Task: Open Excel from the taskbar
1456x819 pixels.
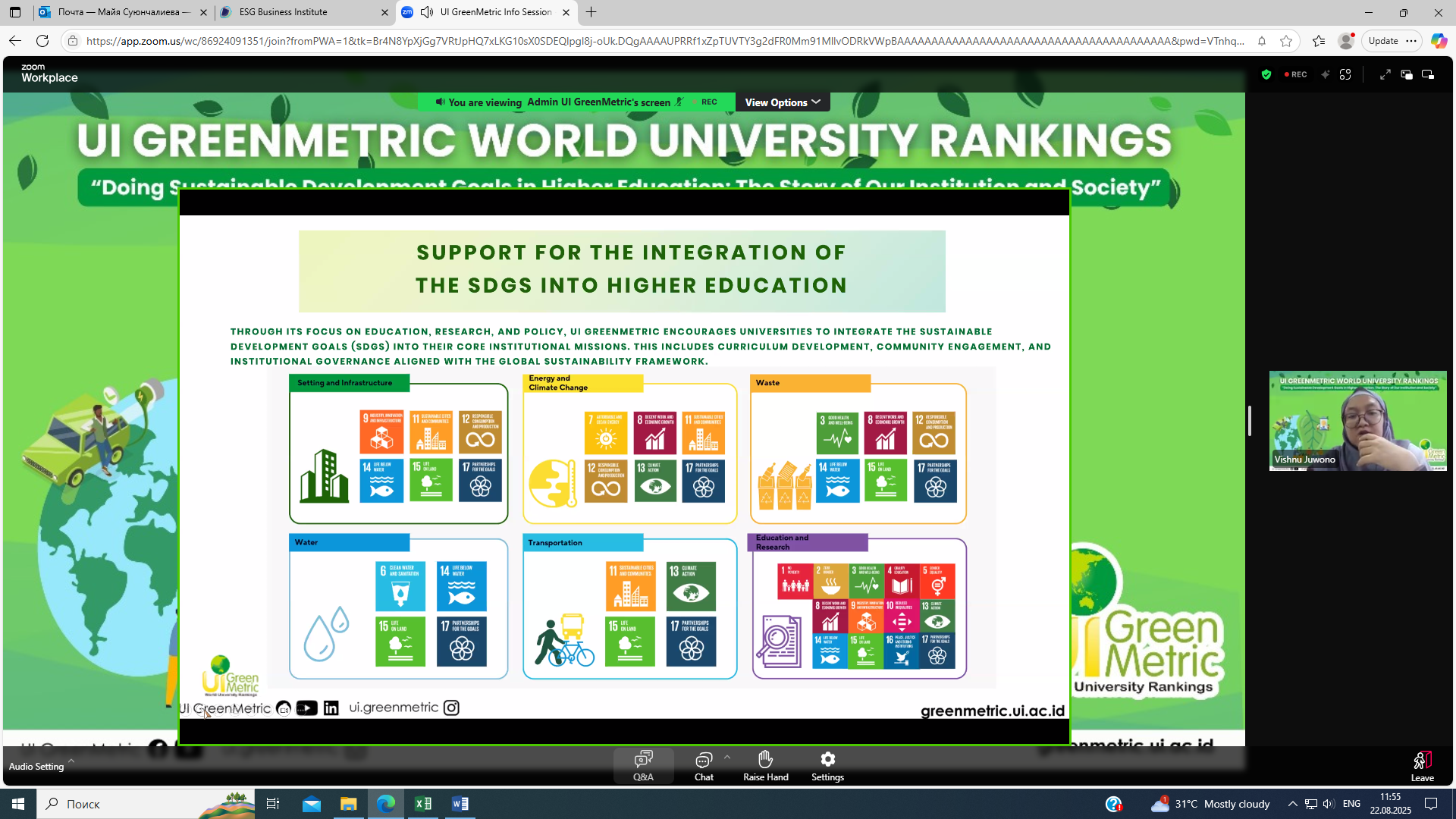Action: click(x=423, y=804)
